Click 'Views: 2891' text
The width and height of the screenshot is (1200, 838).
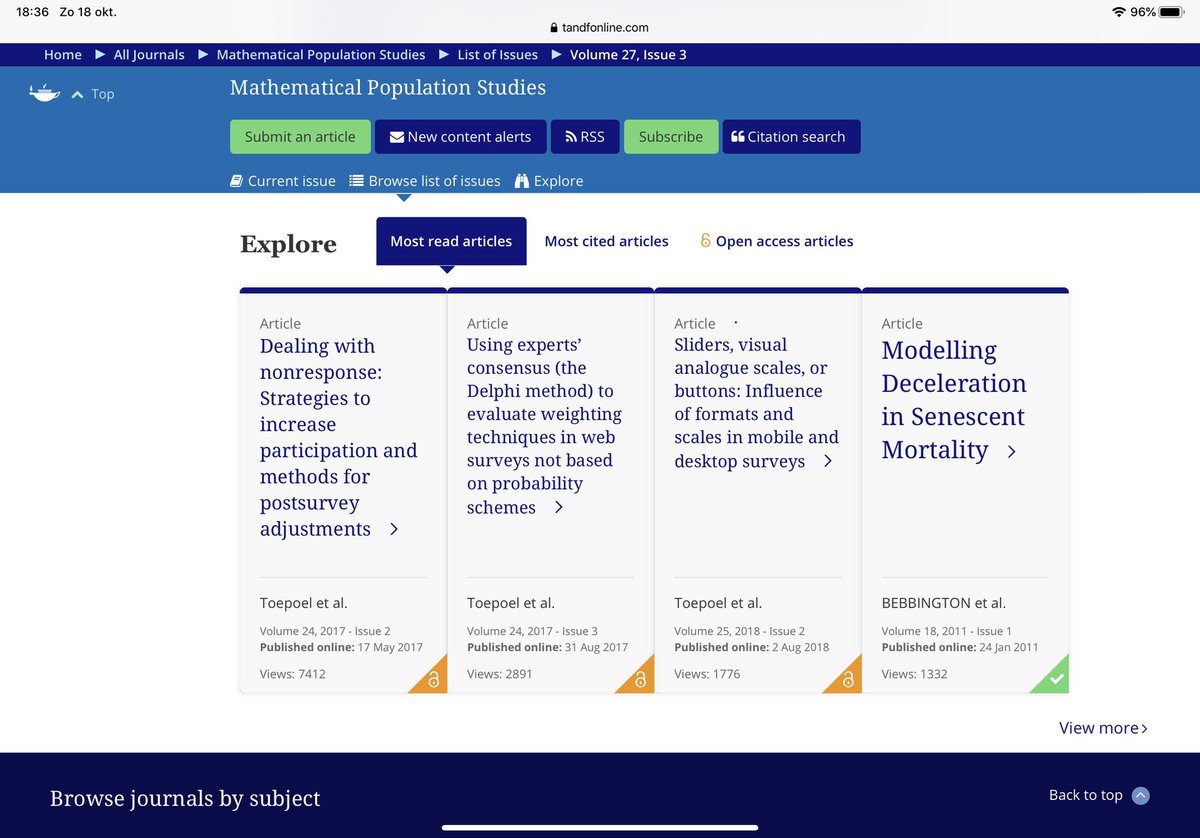[x=499, y=674]
